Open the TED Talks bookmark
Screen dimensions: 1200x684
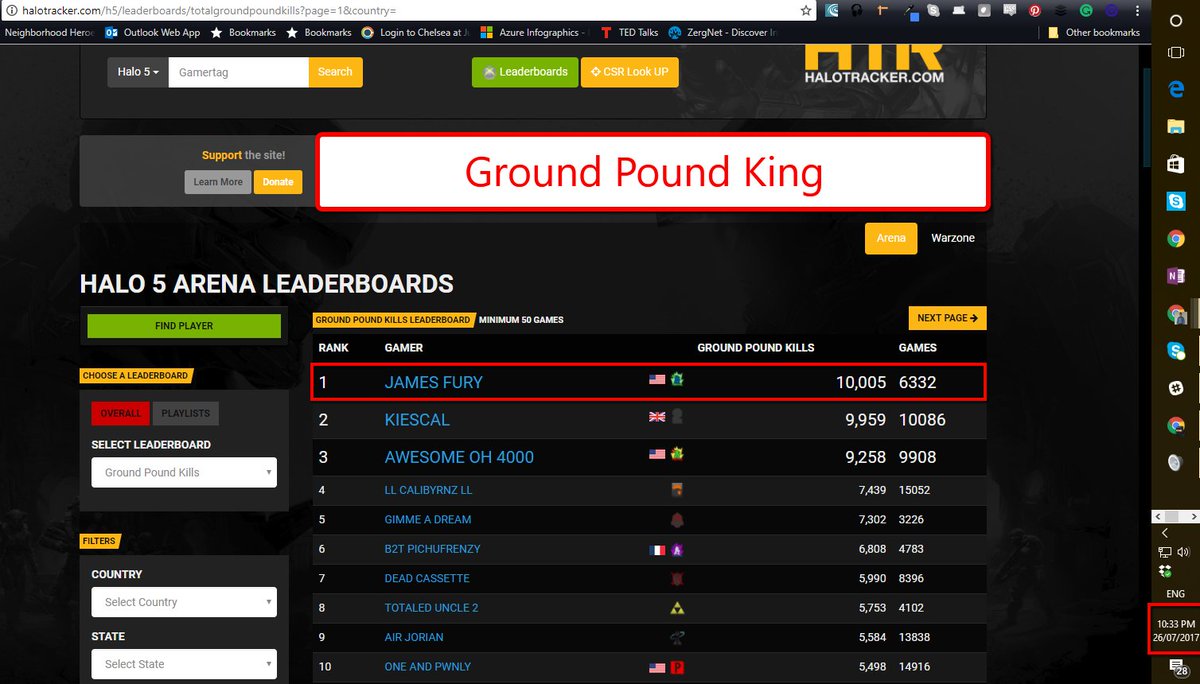[629, 32]
